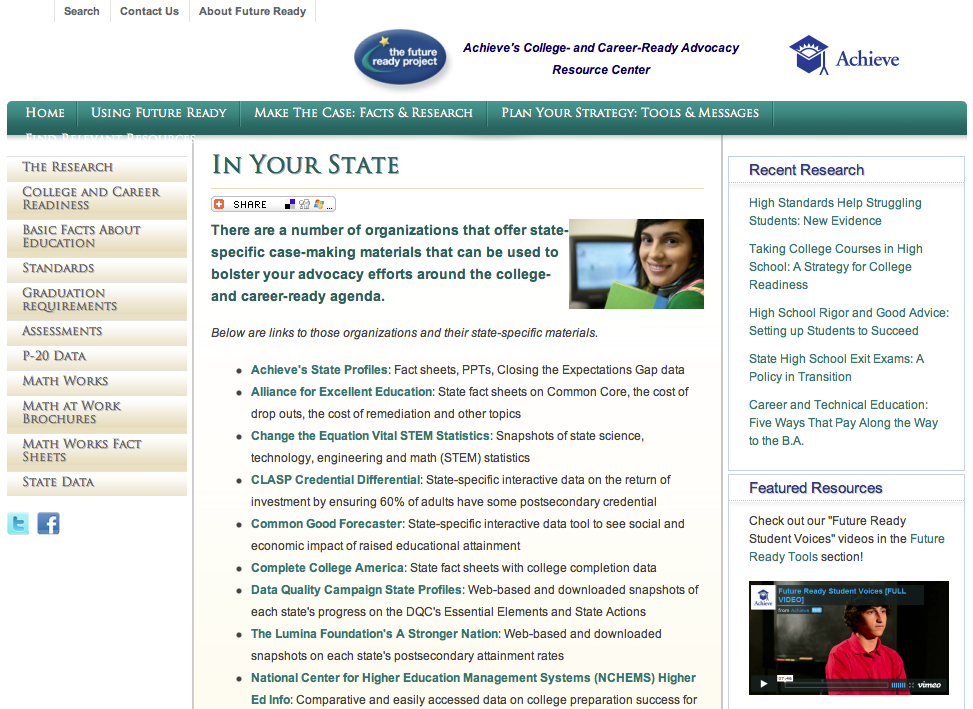Open Data Quality Campaign State Profiles link
The width and height of the screenshot is (973, 709).
pyautogui.click(x=357, y=590)
